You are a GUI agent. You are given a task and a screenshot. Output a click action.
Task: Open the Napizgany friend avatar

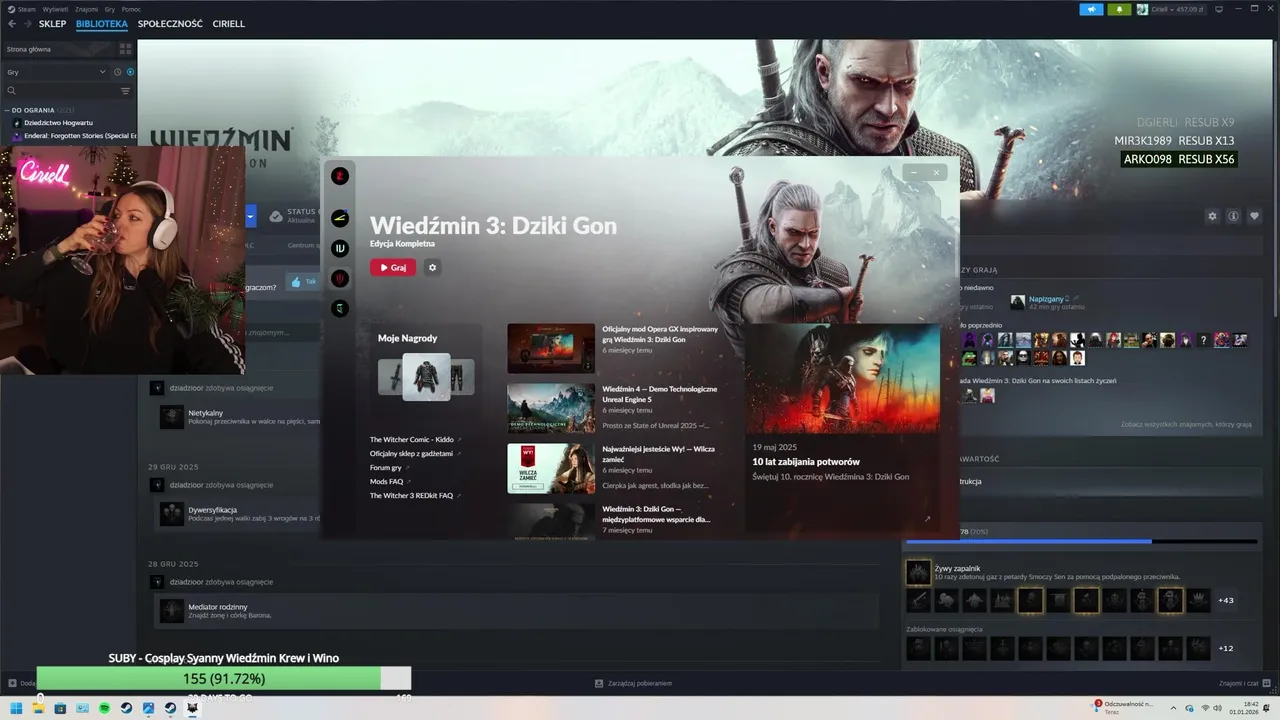1017,301
